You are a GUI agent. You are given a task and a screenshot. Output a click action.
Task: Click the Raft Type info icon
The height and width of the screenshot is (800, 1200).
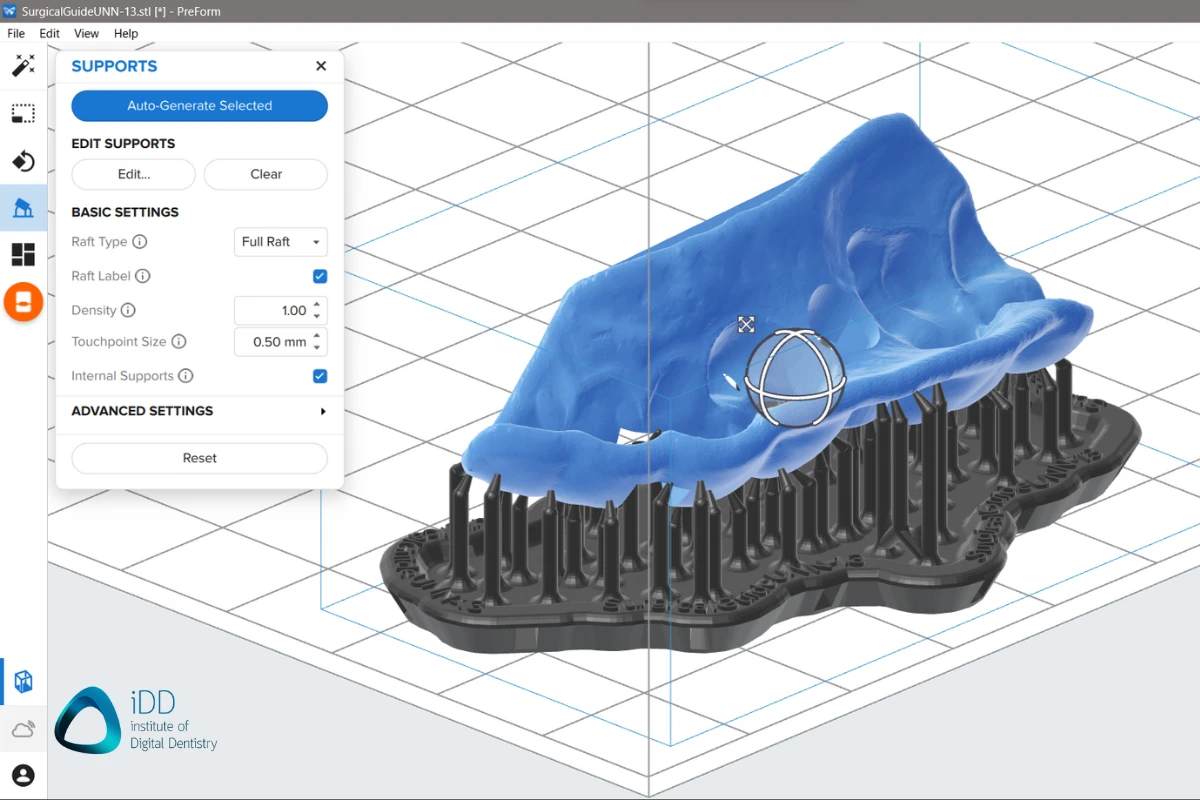point(140,242)
